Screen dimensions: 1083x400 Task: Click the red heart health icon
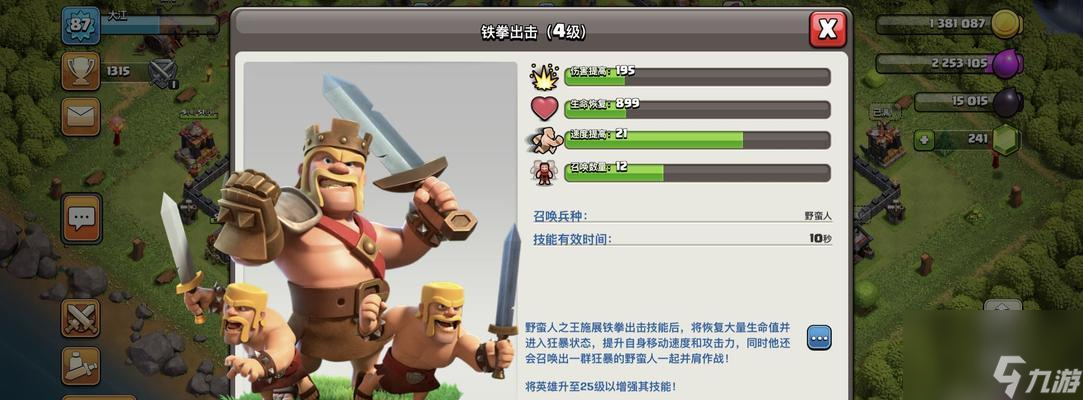click(544, 109)
